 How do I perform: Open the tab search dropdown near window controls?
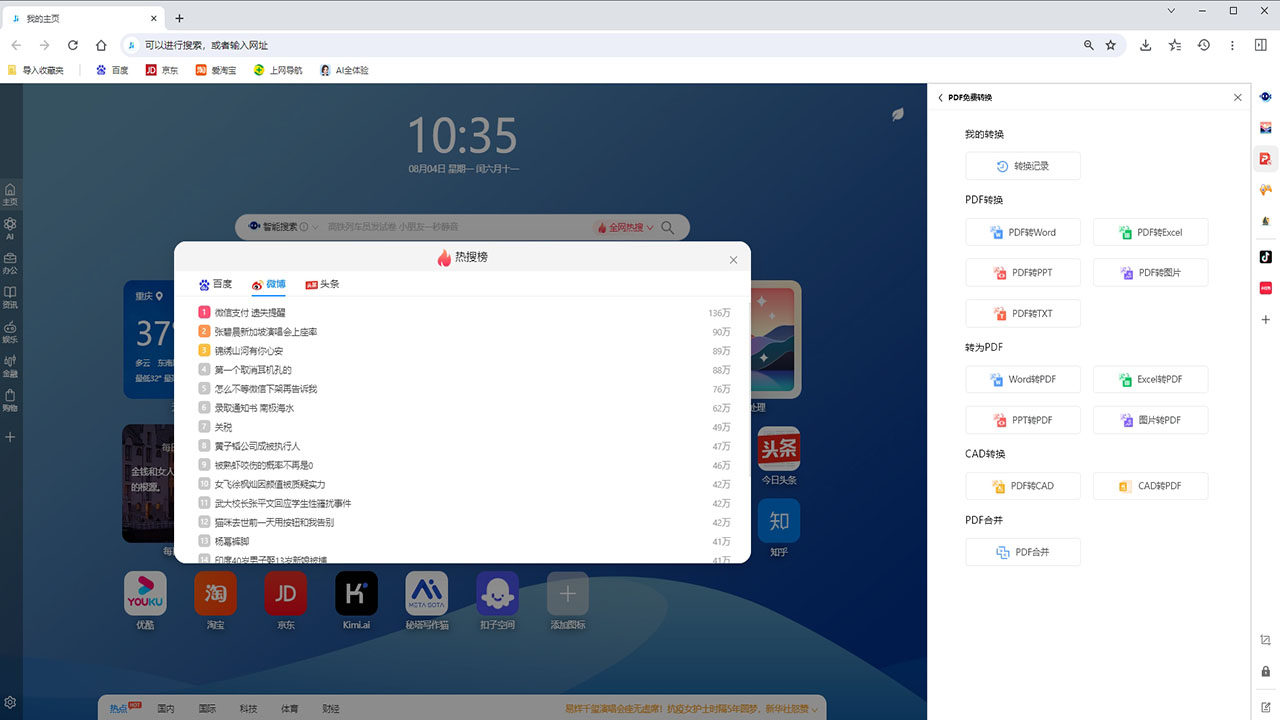coord(1170,11)
